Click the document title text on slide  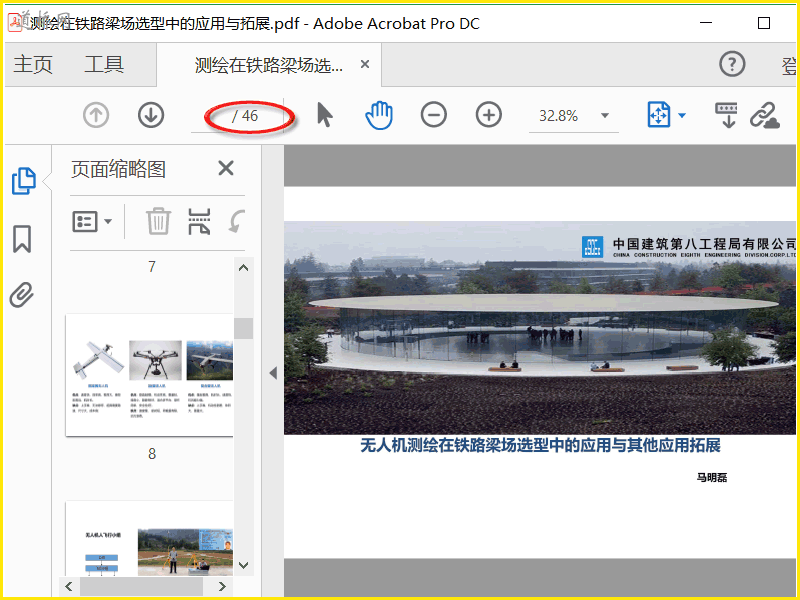click(x=540, y=445)
